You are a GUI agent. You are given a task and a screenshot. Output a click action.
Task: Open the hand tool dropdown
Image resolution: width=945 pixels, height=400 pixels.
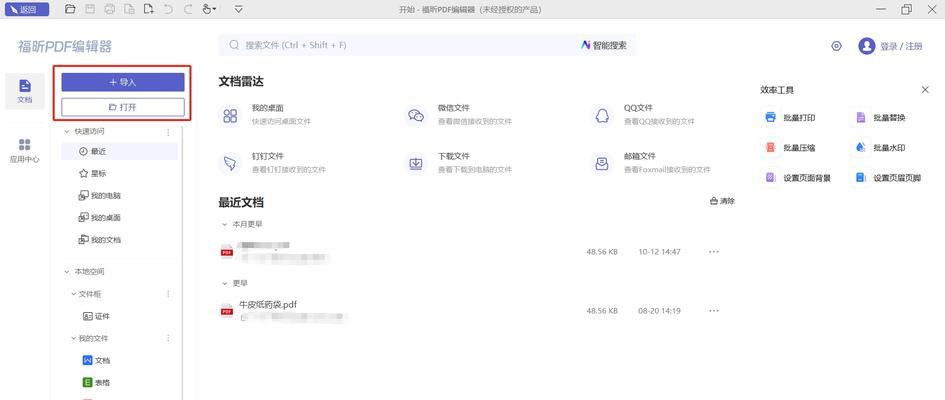click(x=210, y=9)
